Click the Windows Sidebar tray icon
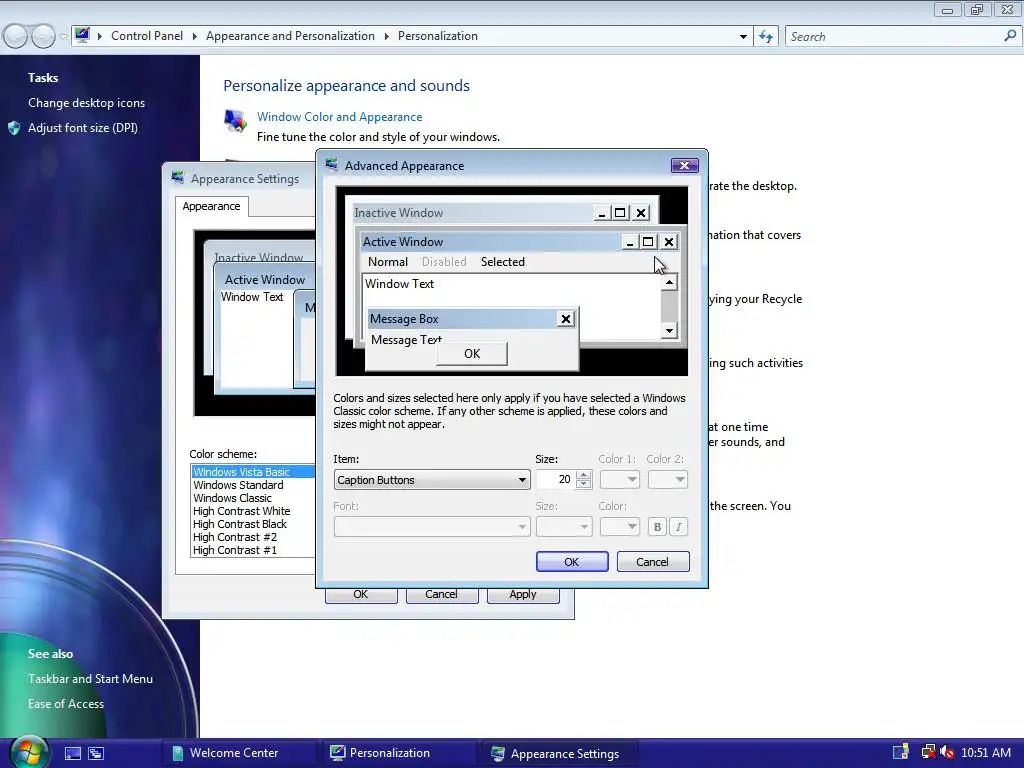 [x=901, y=752]
